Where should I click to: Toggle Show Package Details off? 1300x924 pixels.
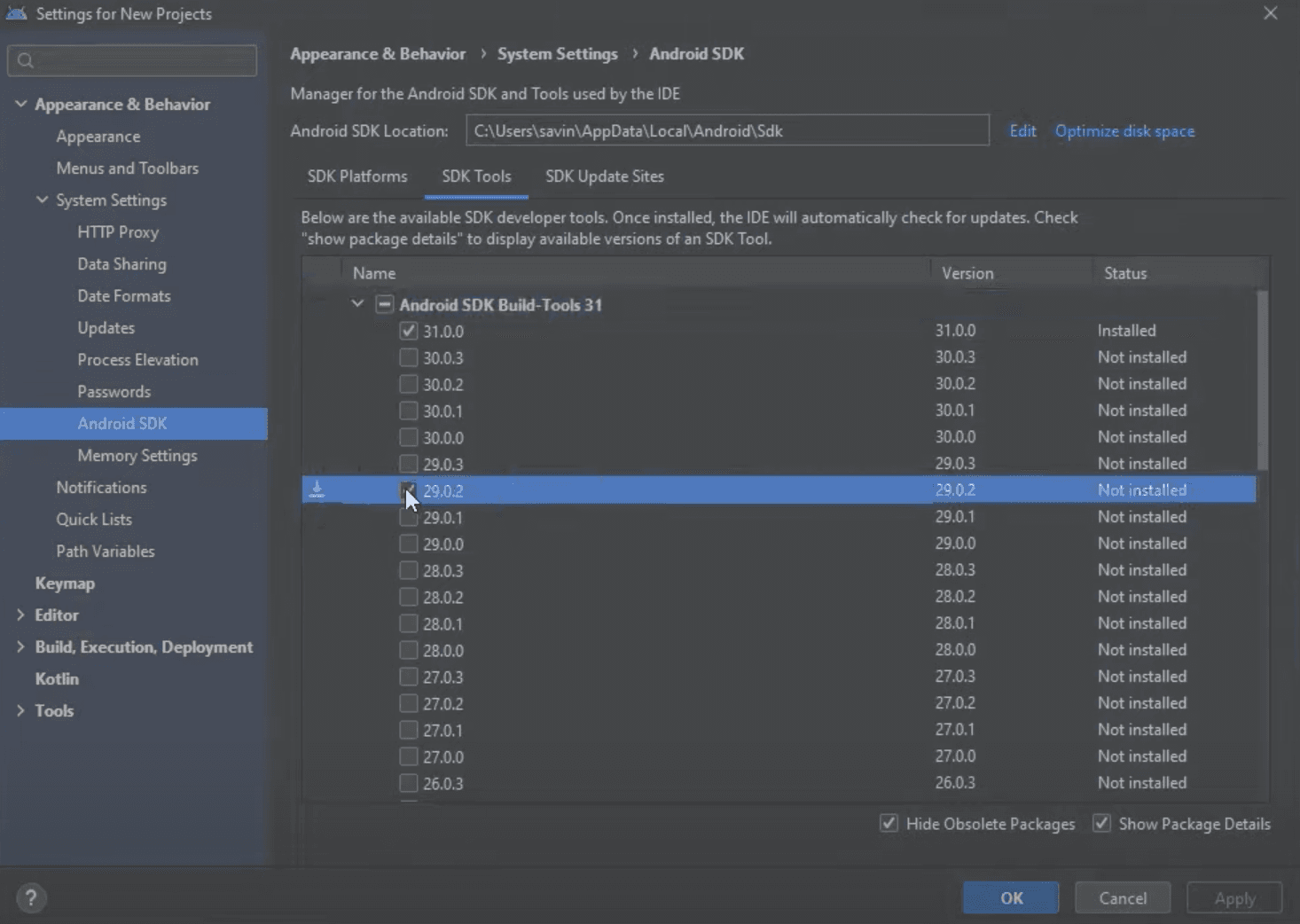coord(1101,823)
